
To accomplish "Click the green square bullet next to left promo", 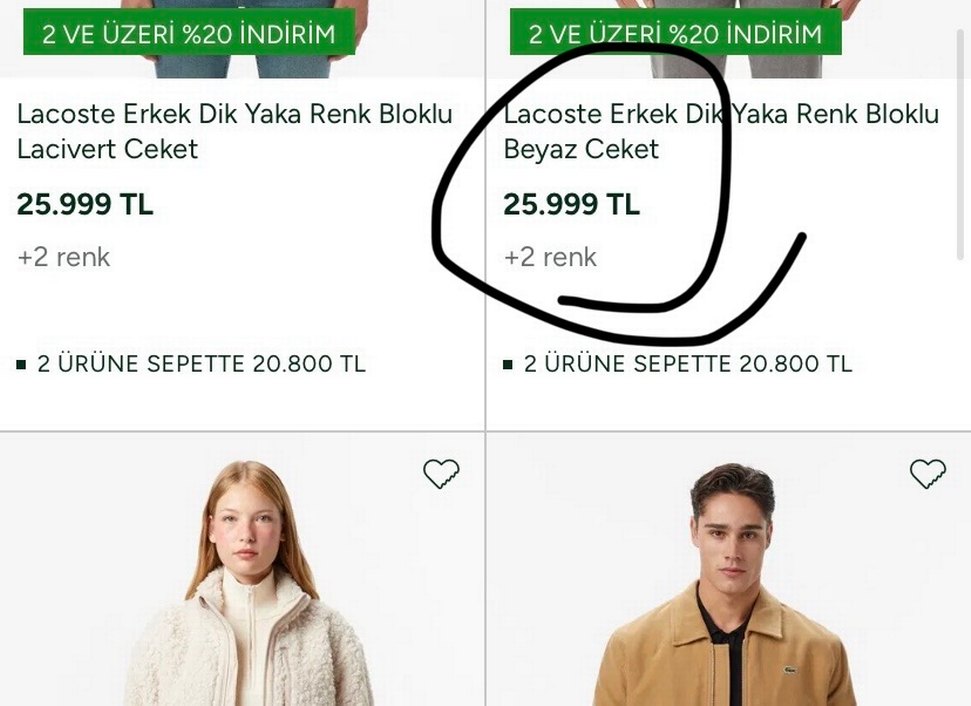I will point(23,364).
